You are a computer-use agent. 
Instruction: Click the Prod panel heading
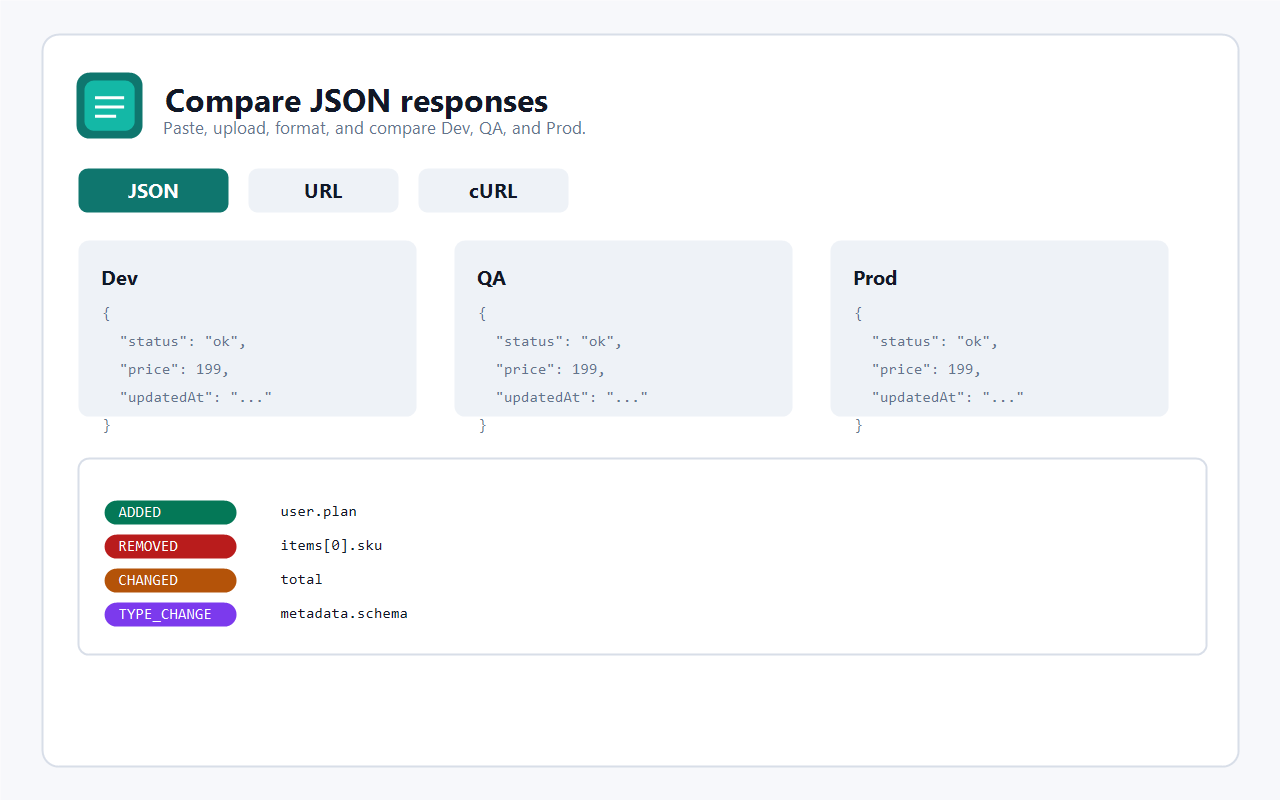[875, 278]
